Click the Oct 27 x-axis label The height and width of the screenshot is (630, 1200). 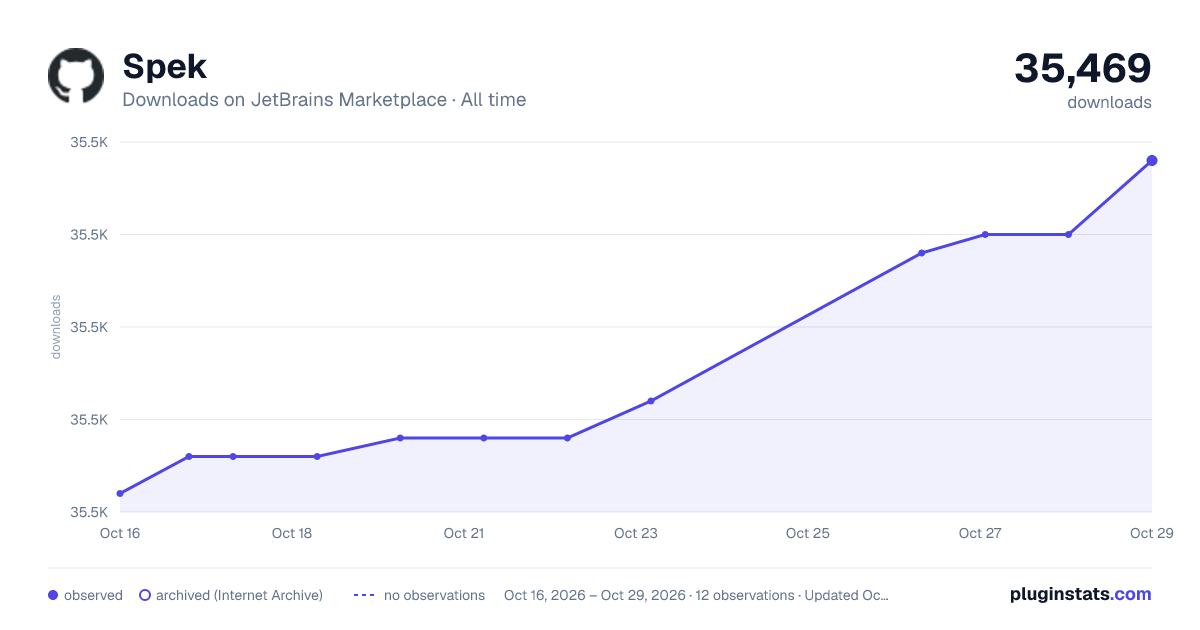click(x=980, y=533)
